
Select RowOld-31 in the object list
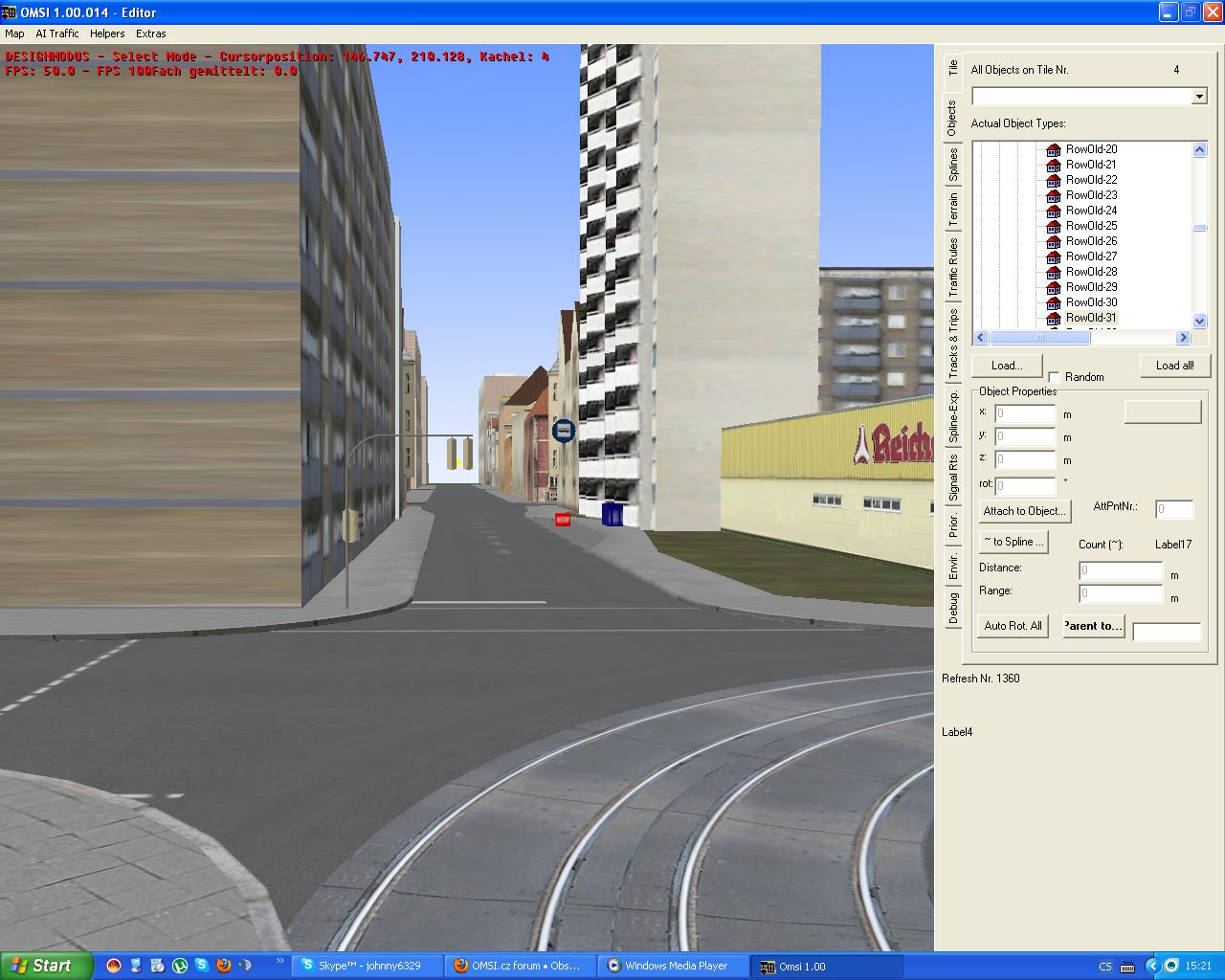coord(1091,318)
